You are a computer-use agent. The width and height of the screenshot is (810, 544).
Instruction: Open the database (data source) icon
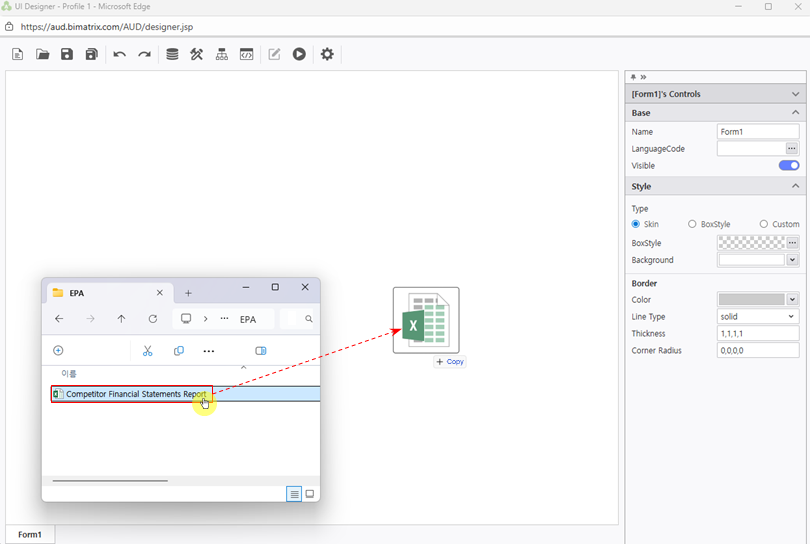point(172,54)
